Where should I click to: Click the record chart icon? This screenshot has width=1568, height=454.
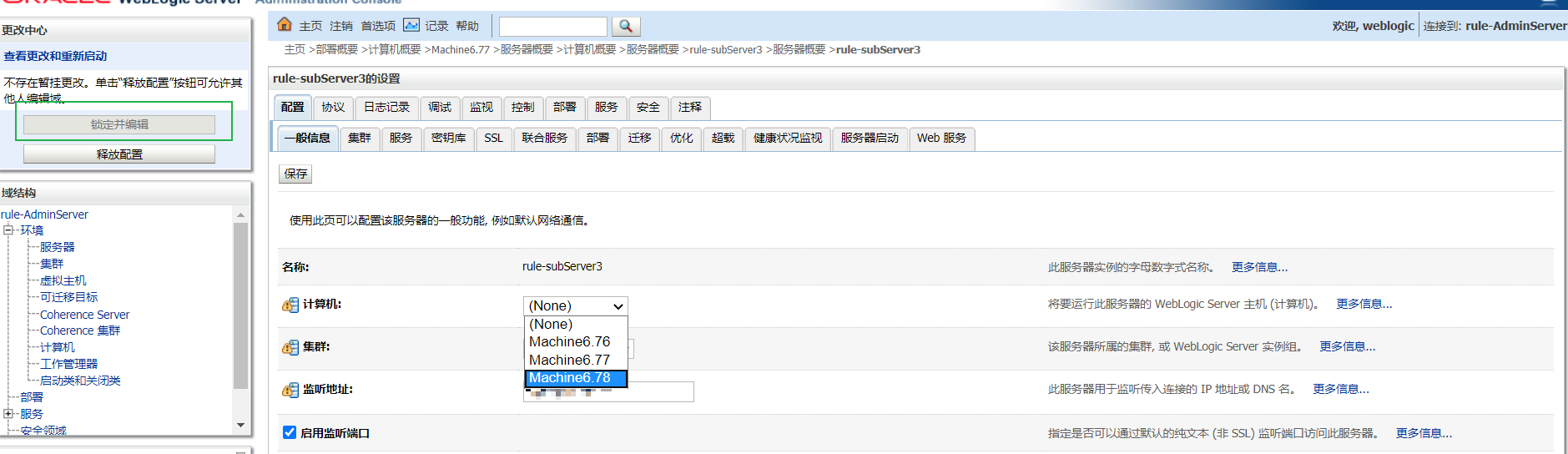click(411, 25)
